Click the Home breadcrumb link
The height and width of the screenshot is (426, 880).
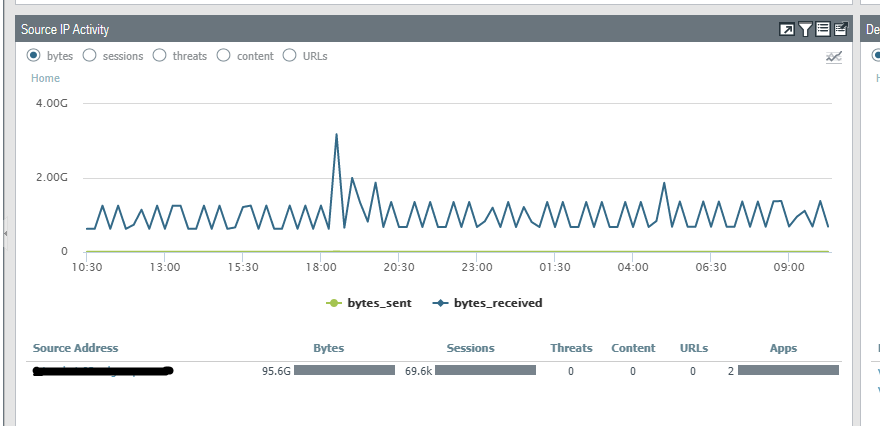[x=45, y=78]
